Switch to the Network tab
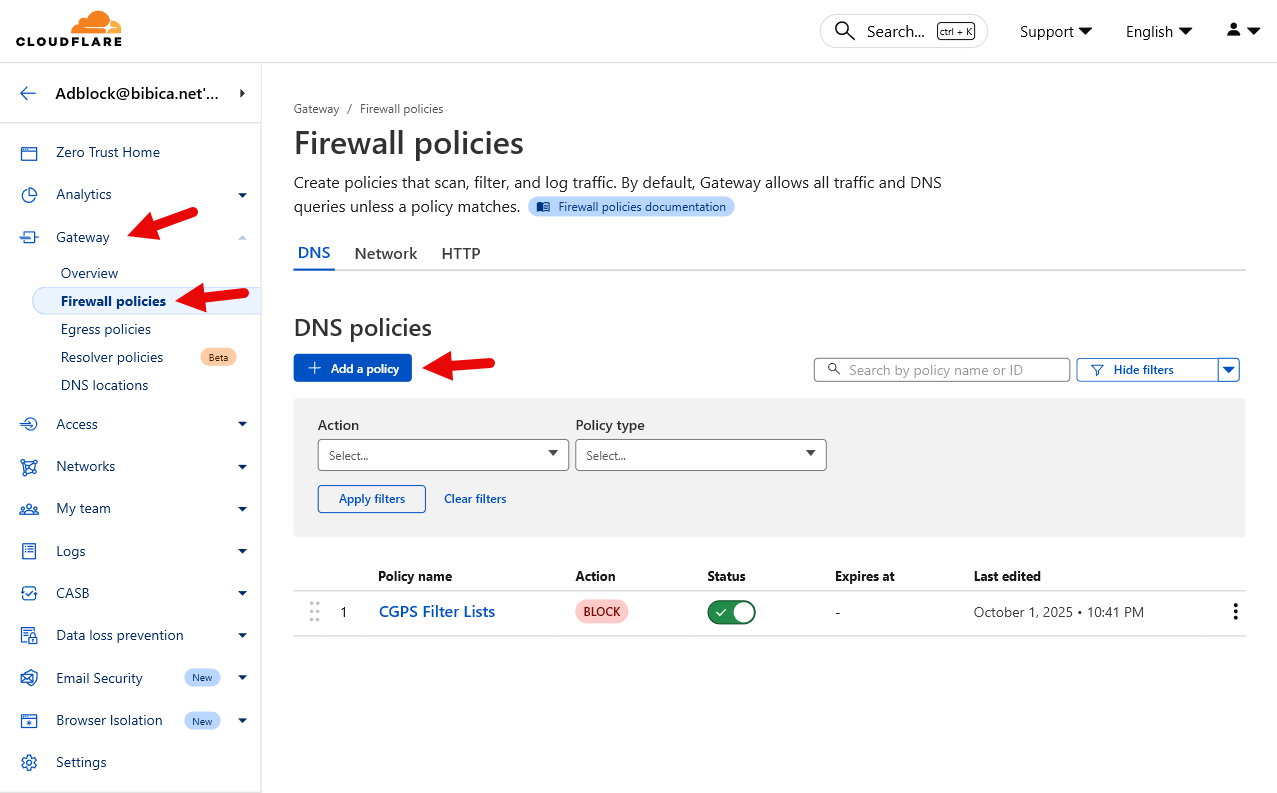 385,253
